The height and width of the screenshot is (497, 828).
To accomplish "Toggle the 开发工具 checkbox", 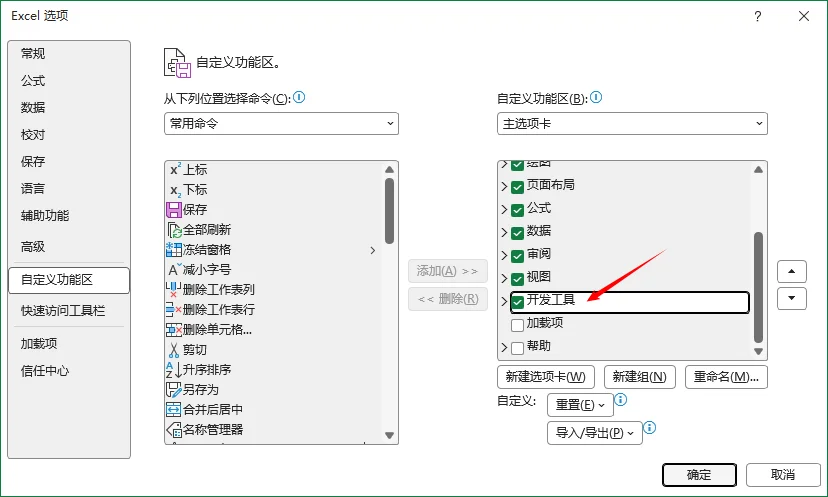I will pyautogui.click(x=518, y=302).
